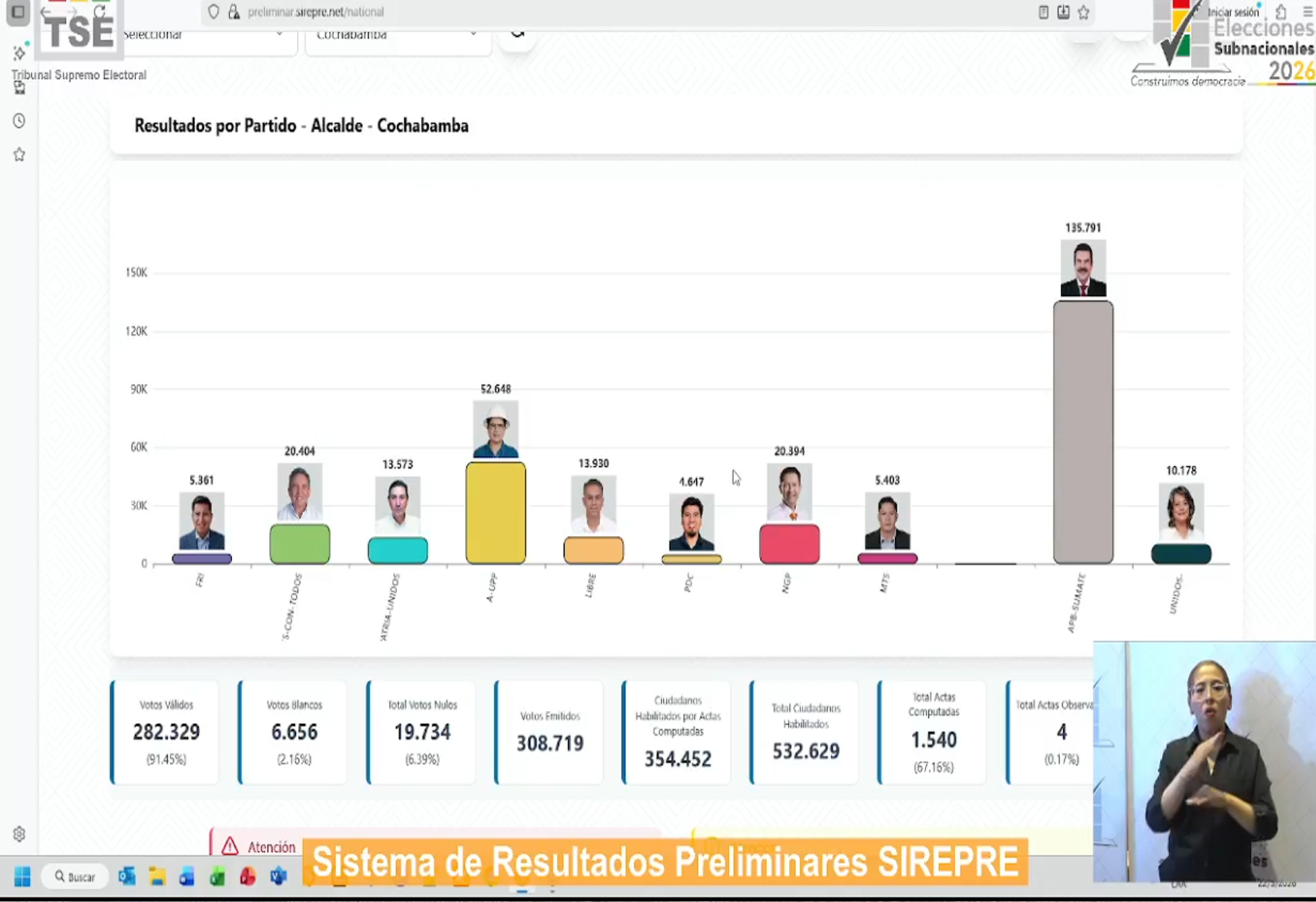Launch Excel from the taskbar
The height and width of the screenshot is (902, 1316).
tap(217, 877)
